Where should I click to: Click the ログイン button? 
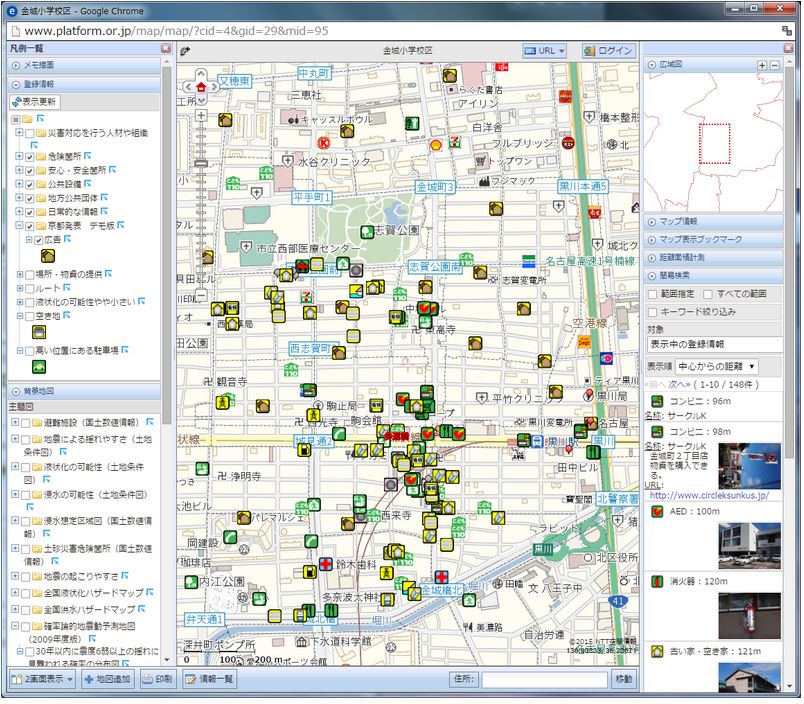[x=609, y=50]
